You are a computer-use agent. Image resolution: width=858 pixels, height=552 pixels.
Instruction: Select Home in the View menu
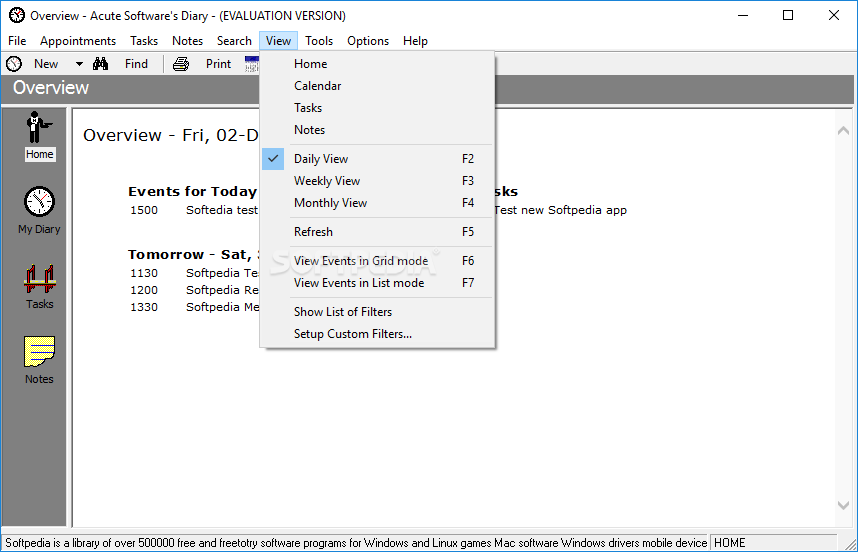(377, 63)
